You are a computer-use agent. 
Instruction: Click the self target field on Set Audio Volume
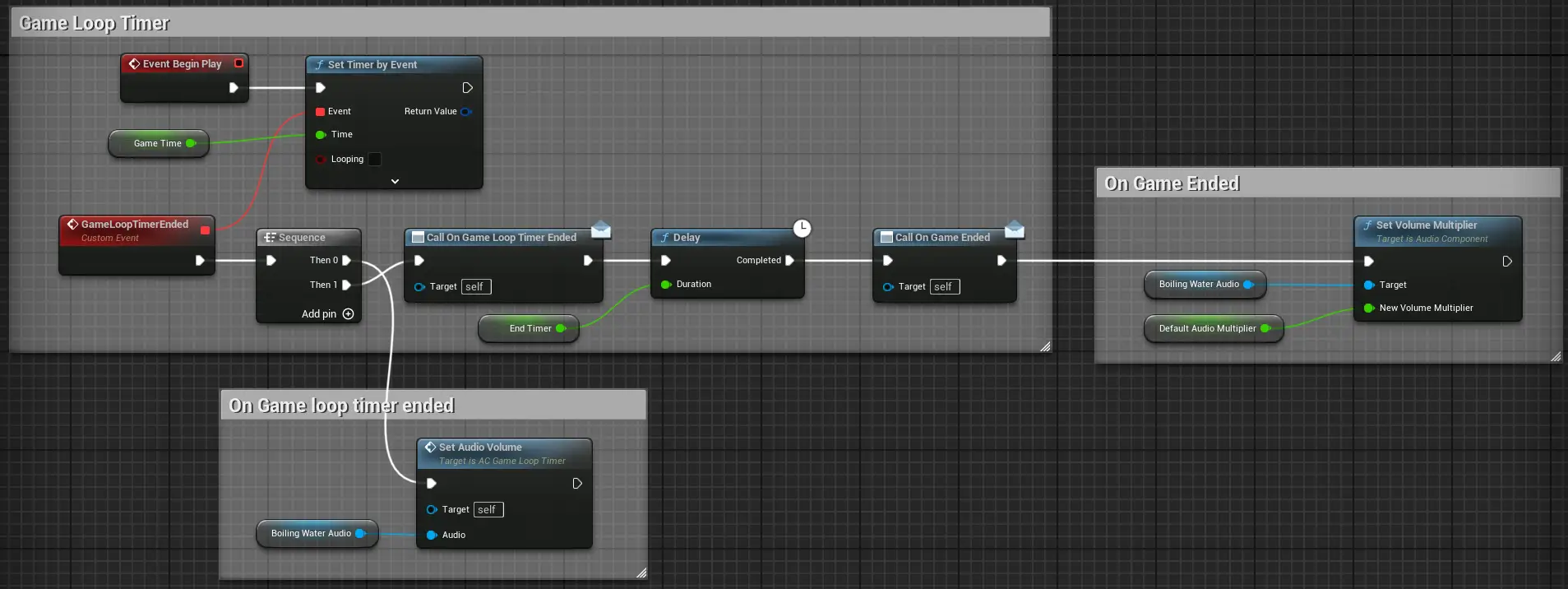pos(488,510)
